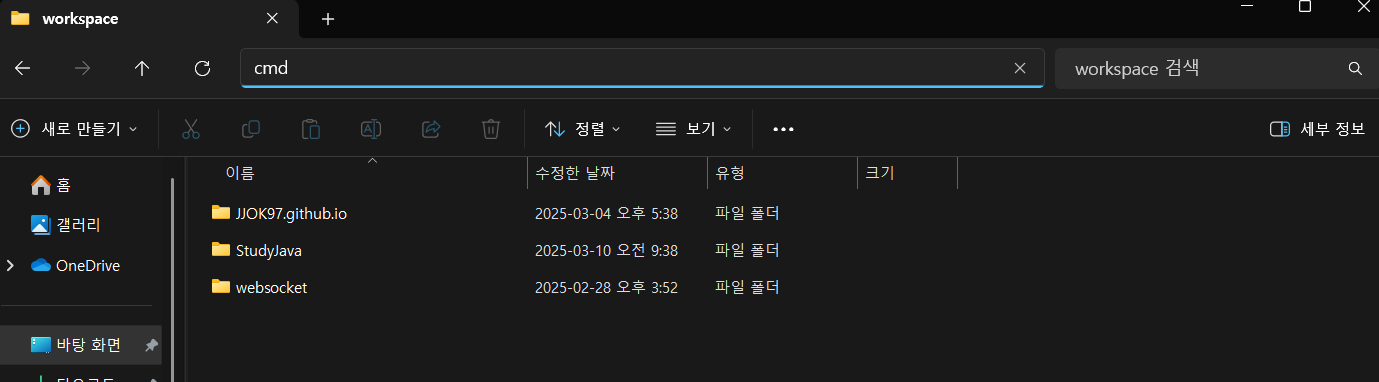The image size is (1379, 382).
Task: Open the three-dots more options menu
Action: pyautogui.click(x=783, y=129)
